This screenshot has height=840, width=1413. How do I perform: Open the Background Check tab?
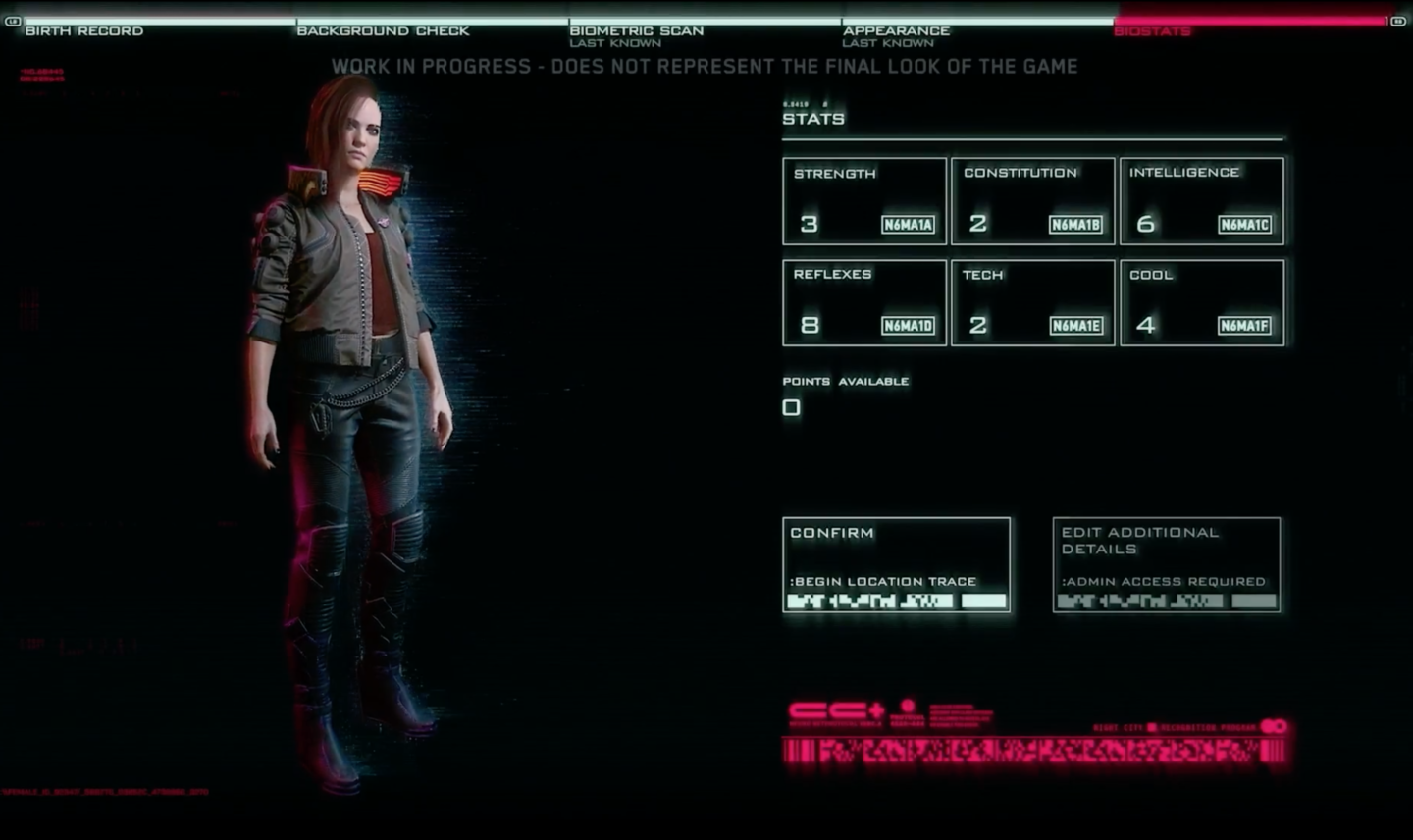383,30
